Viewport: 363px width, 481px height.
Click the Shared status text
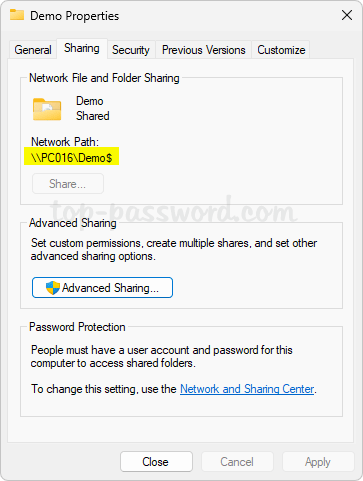pyautogui.click(x=93, y=116)
